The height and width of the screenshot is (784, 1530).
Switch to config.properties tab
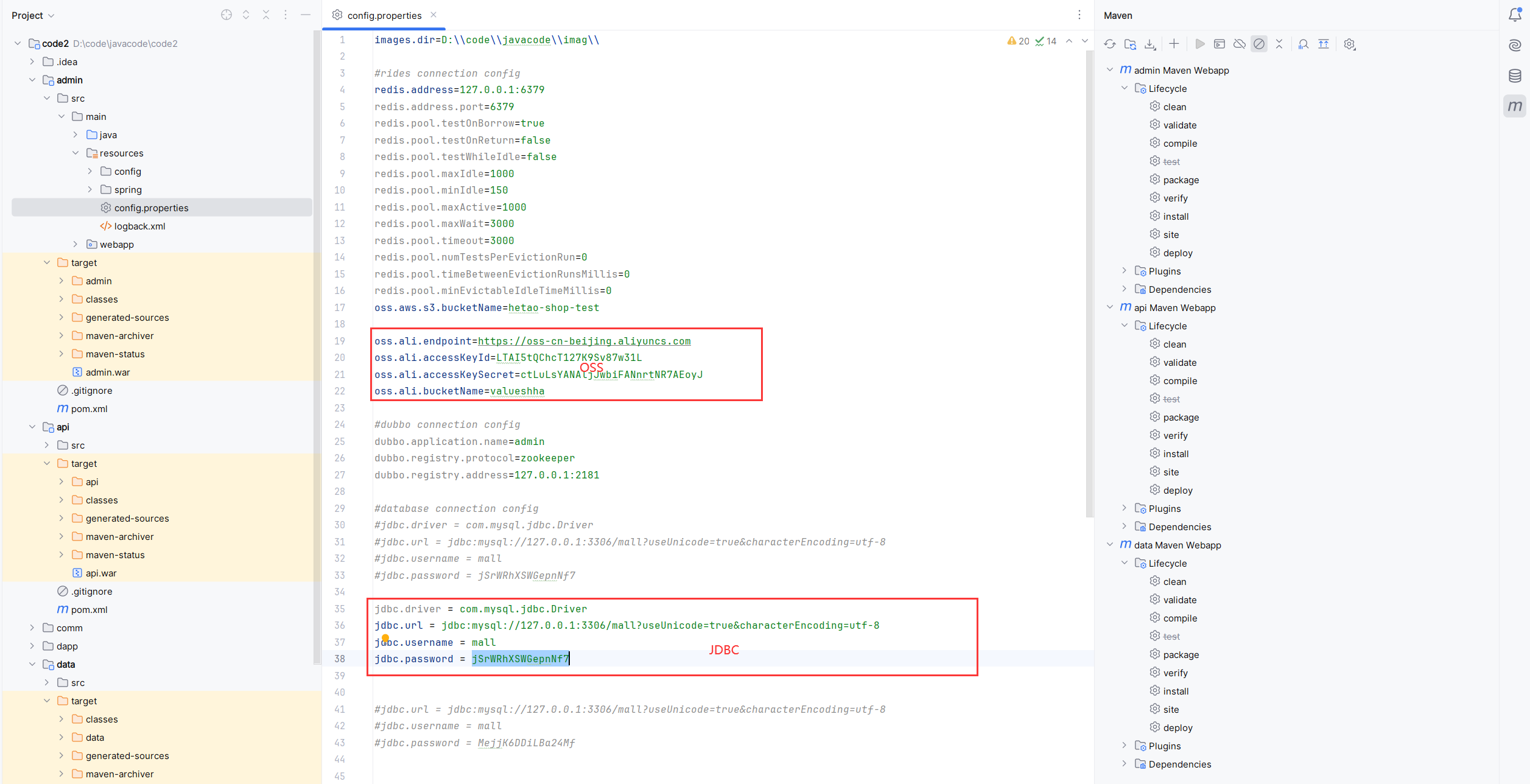pyautogui.click(x=384, y=15)
